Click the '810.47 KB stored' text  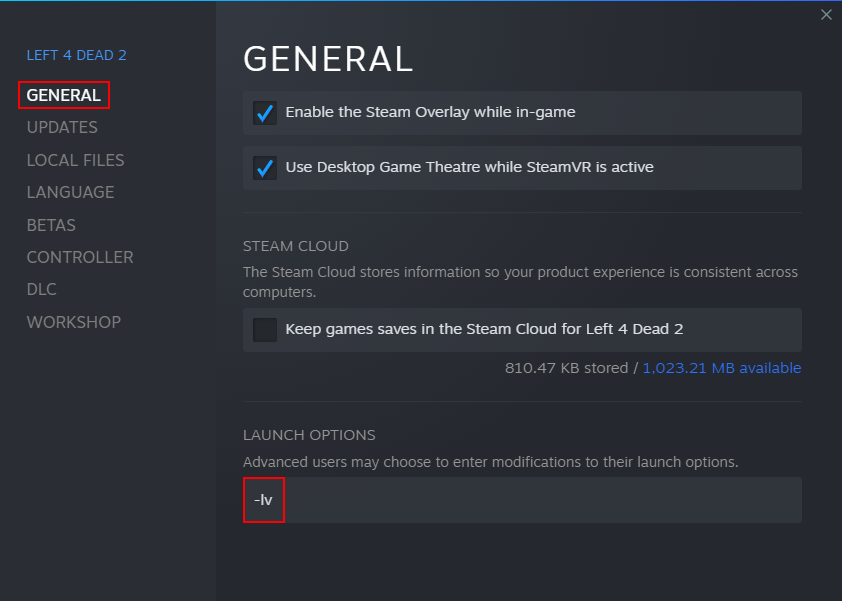point(564,368)
